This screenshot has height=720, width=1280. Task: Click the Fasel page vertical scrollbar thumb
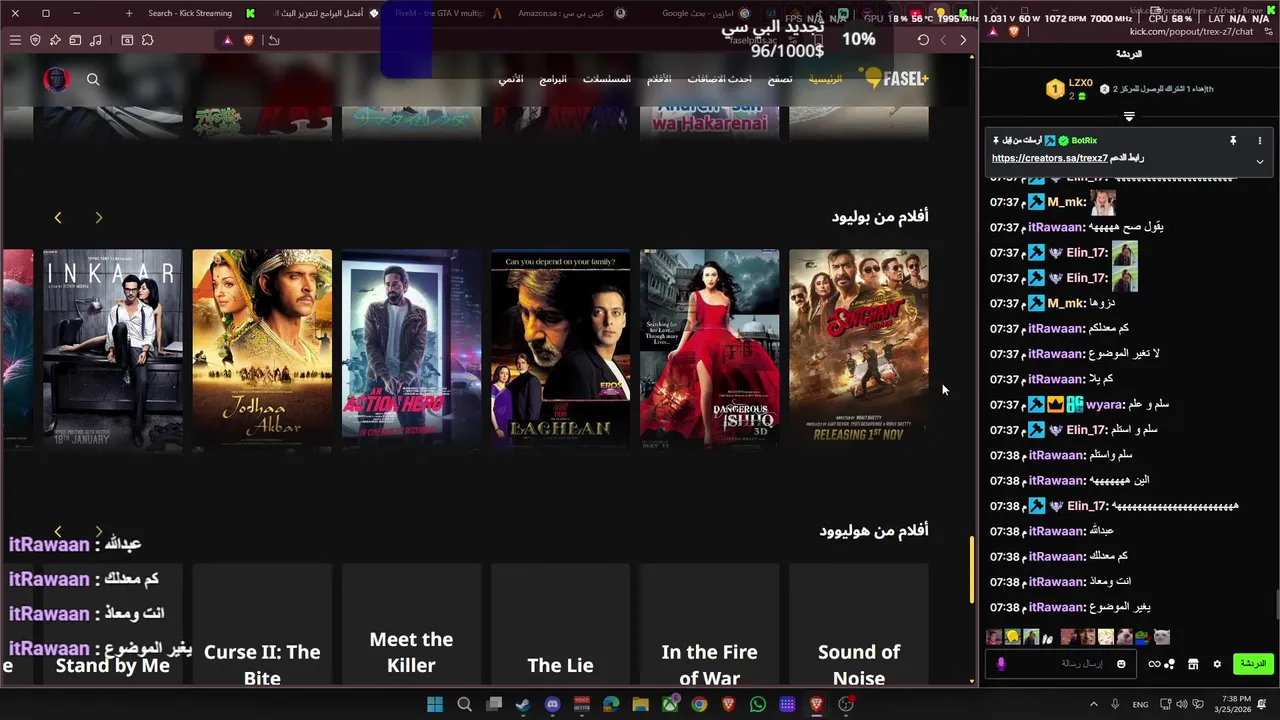(x=971, y=570)
